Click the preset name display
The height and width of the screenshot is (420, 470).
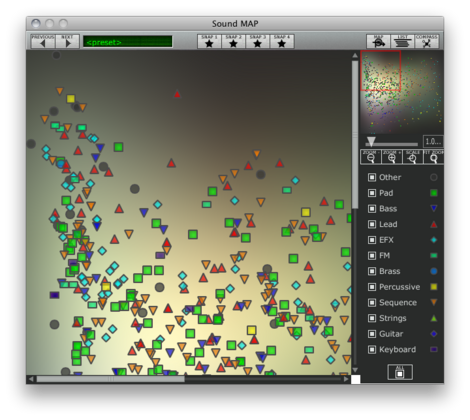127,42
